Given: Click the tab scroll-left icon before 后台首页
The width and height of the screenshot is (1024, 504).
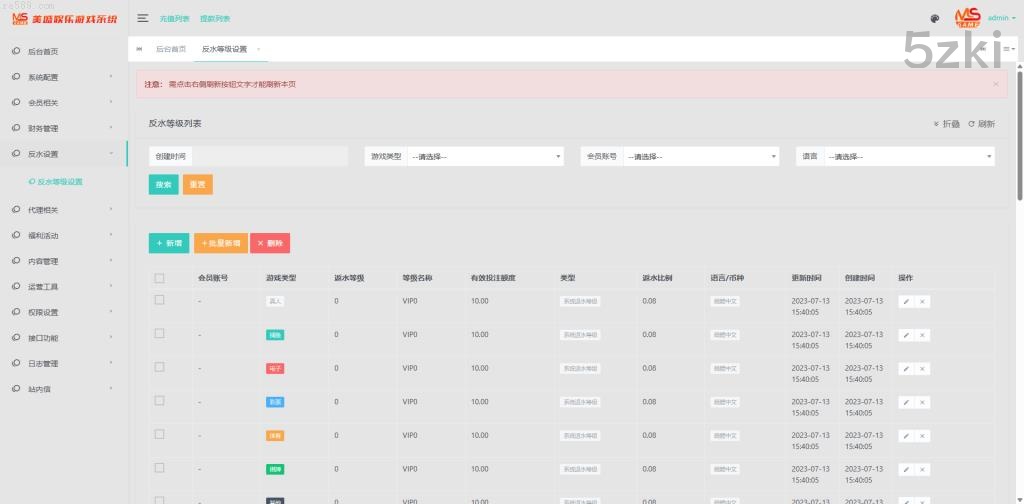Looking at the screenshot, I should coord(139,48).
